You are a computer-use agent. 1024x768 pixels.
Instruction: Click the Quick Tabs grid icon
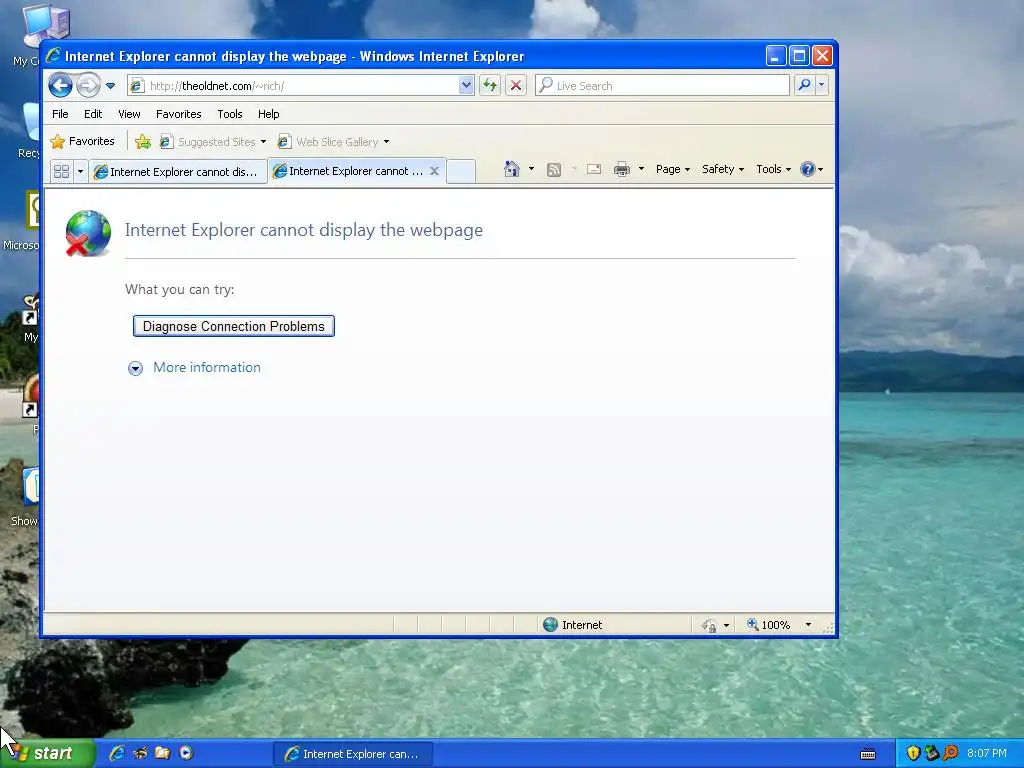[61, 172]
